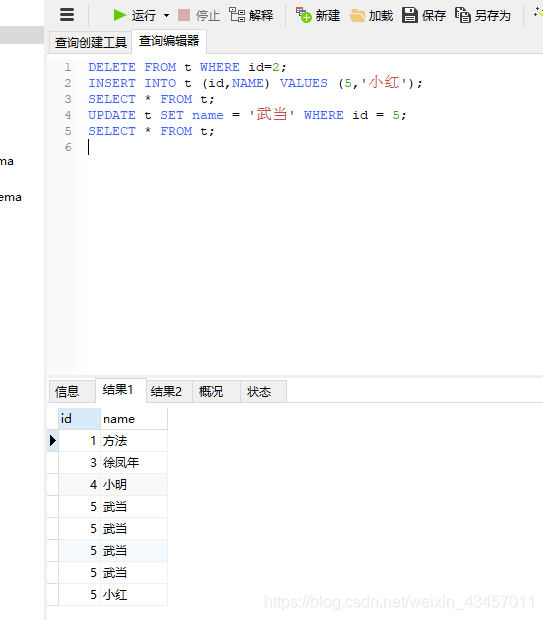Click the INSERT INTO statement on line 2
Image resolution: width=543 pixels, height=620 pixels.
(x=255, y=83)
